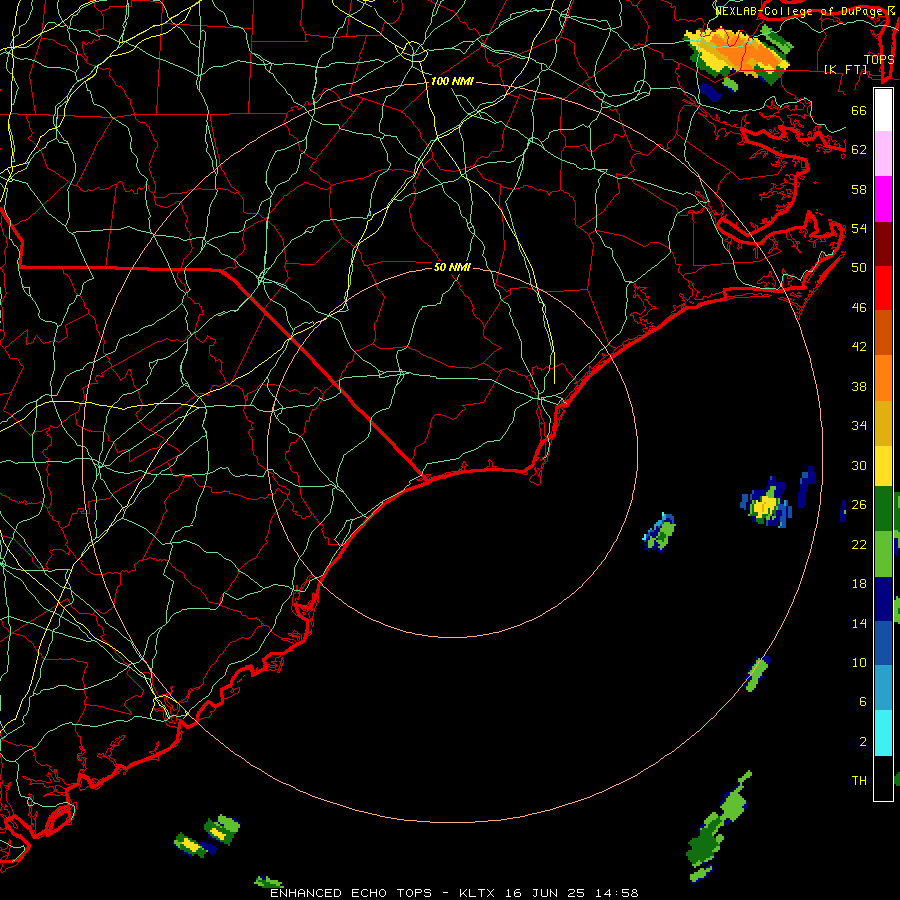Click the light blue legend swatch
The image size is (900, 900).
883,688
